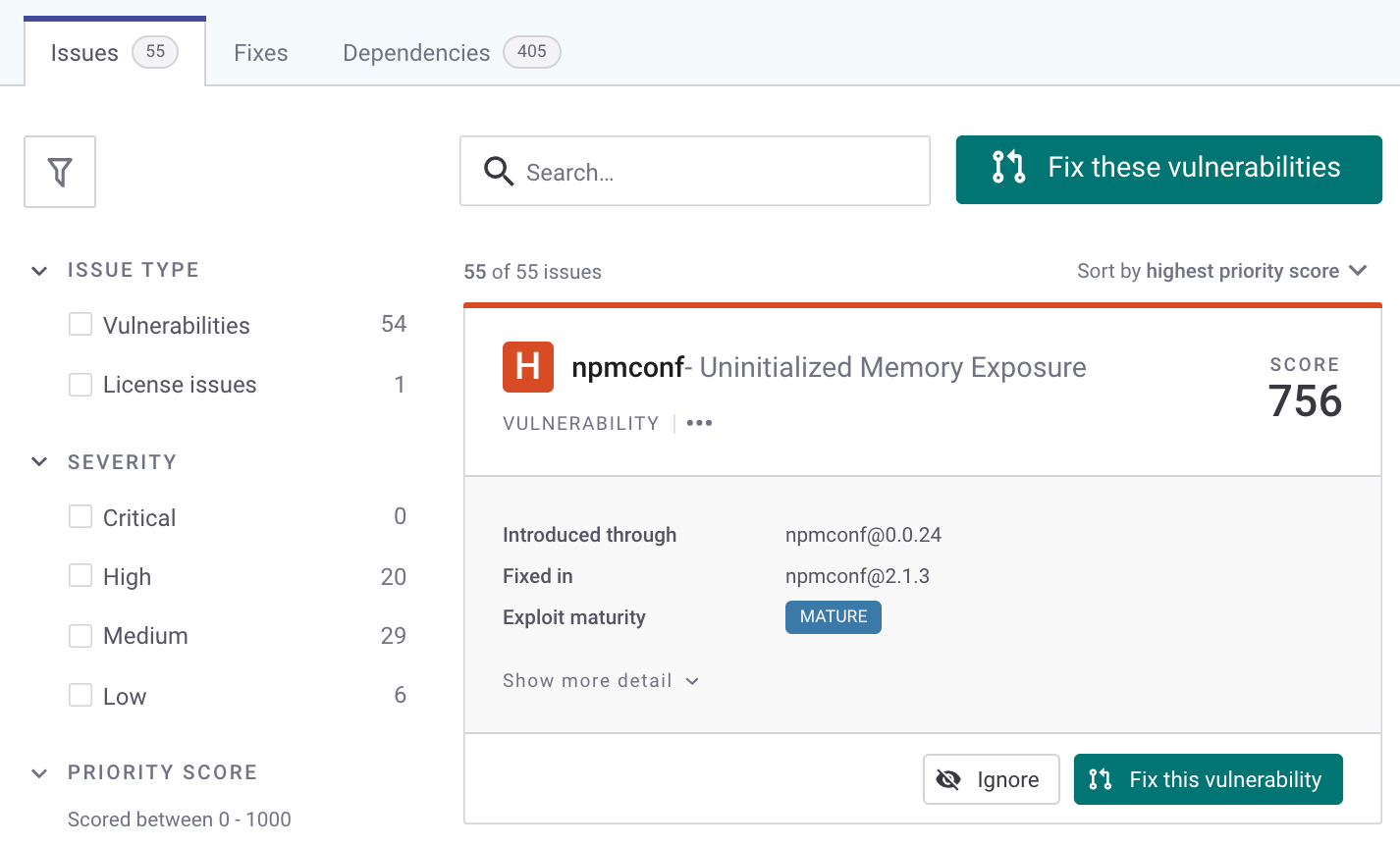Check the License issues checkbox
1400x846 pixels.
point(80,385)
